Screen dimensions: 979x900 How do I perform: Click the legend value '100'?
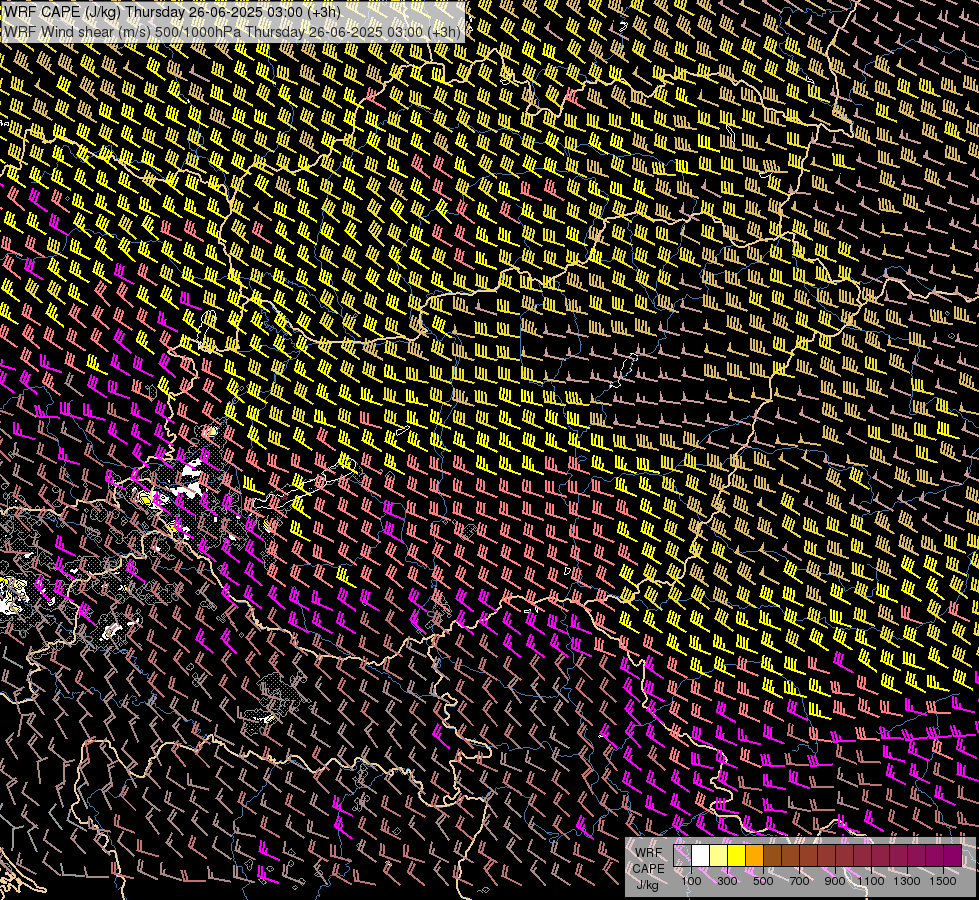(x=691, y=881)
